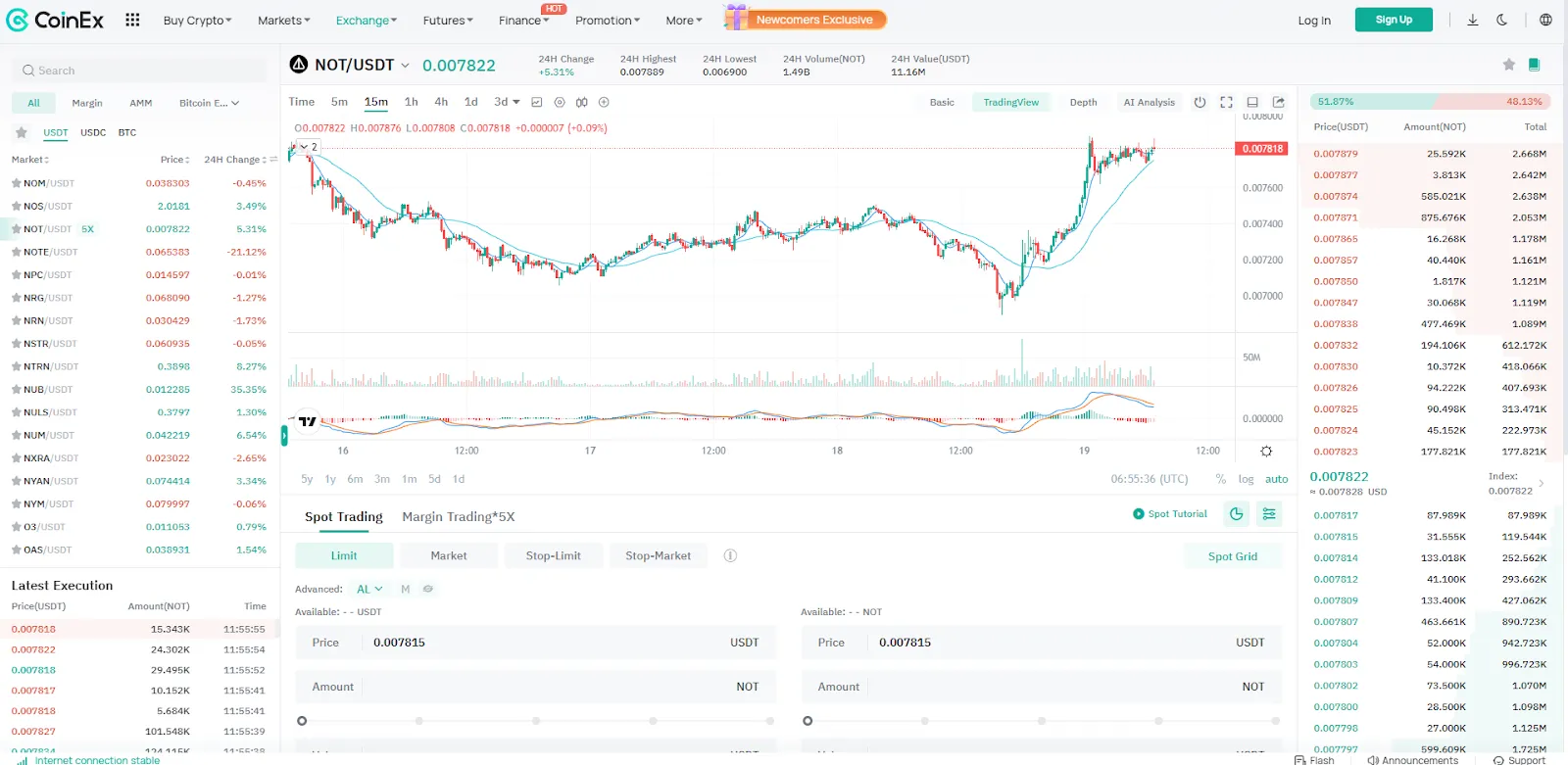
Task: Open the 3d timeframe dropdown
Action: click(507, 102)
